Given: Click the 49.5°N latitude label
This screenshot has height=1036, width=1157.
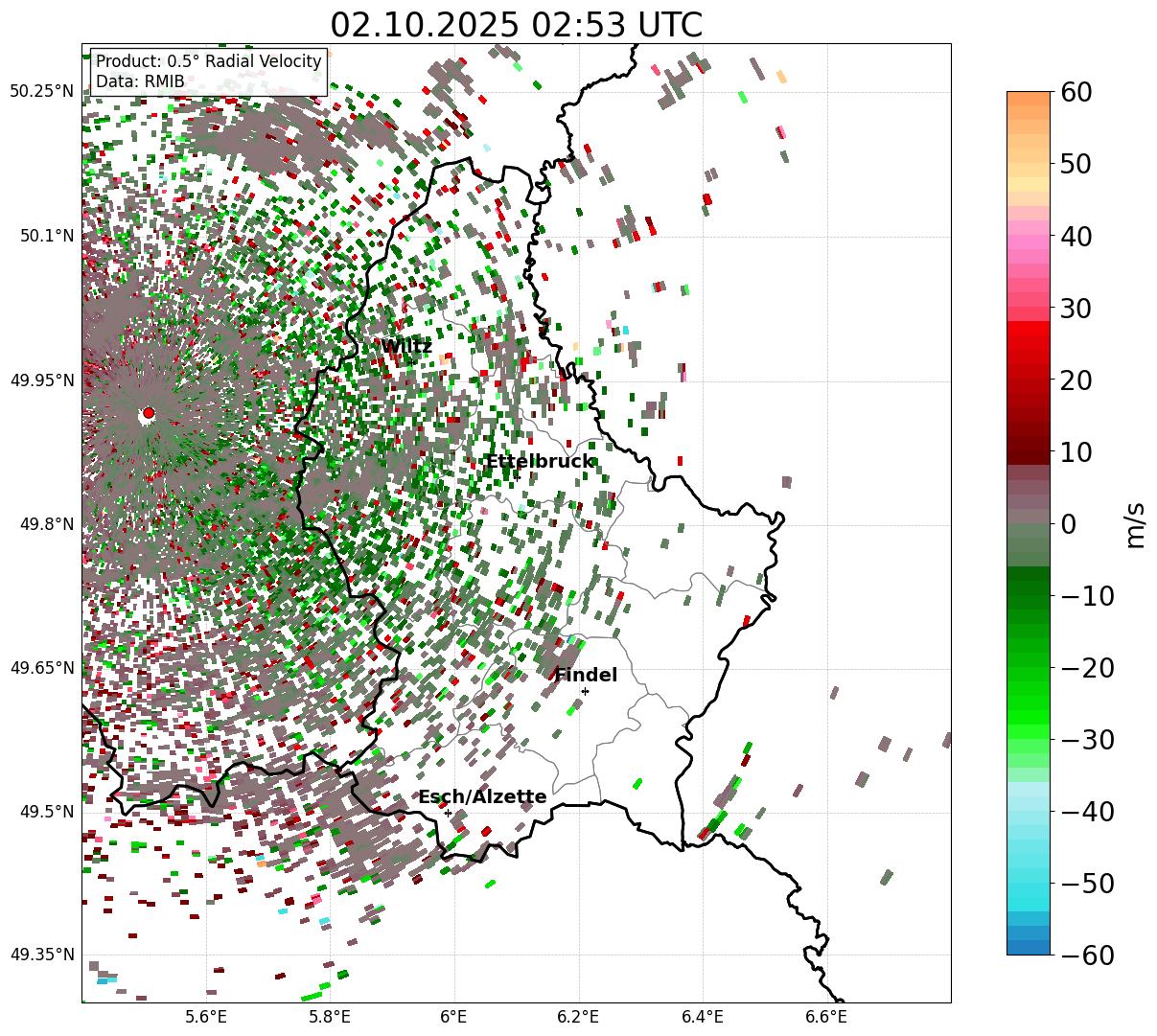Looking at the screenshot, I should coord(46,812).
